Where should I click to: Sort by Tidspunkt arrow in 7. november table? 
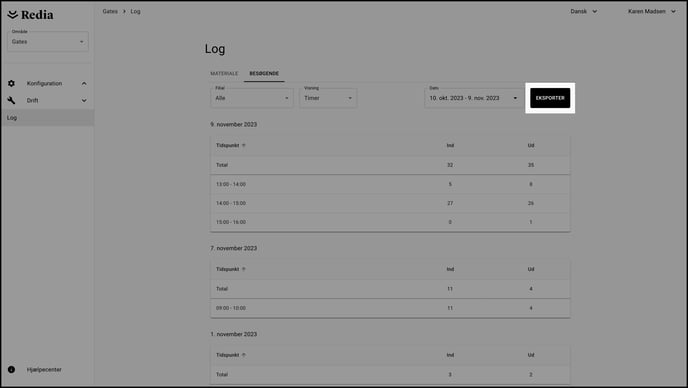tap(244, 269)
